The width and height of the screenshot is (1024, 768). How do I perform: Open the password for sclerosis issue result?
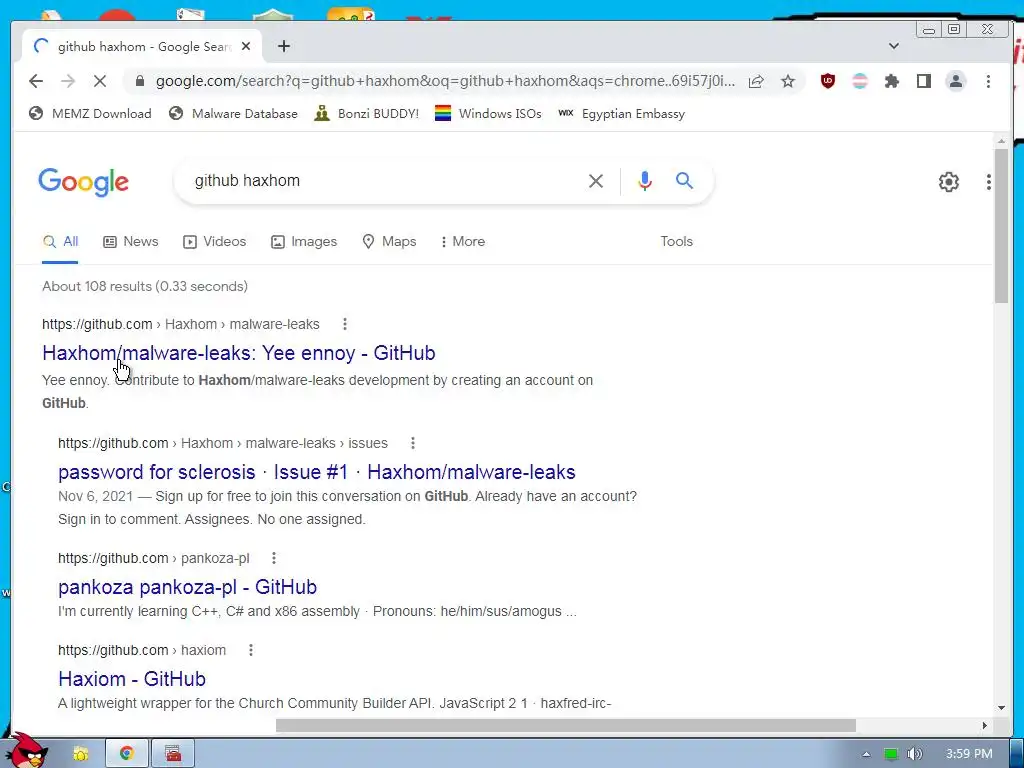317,472
